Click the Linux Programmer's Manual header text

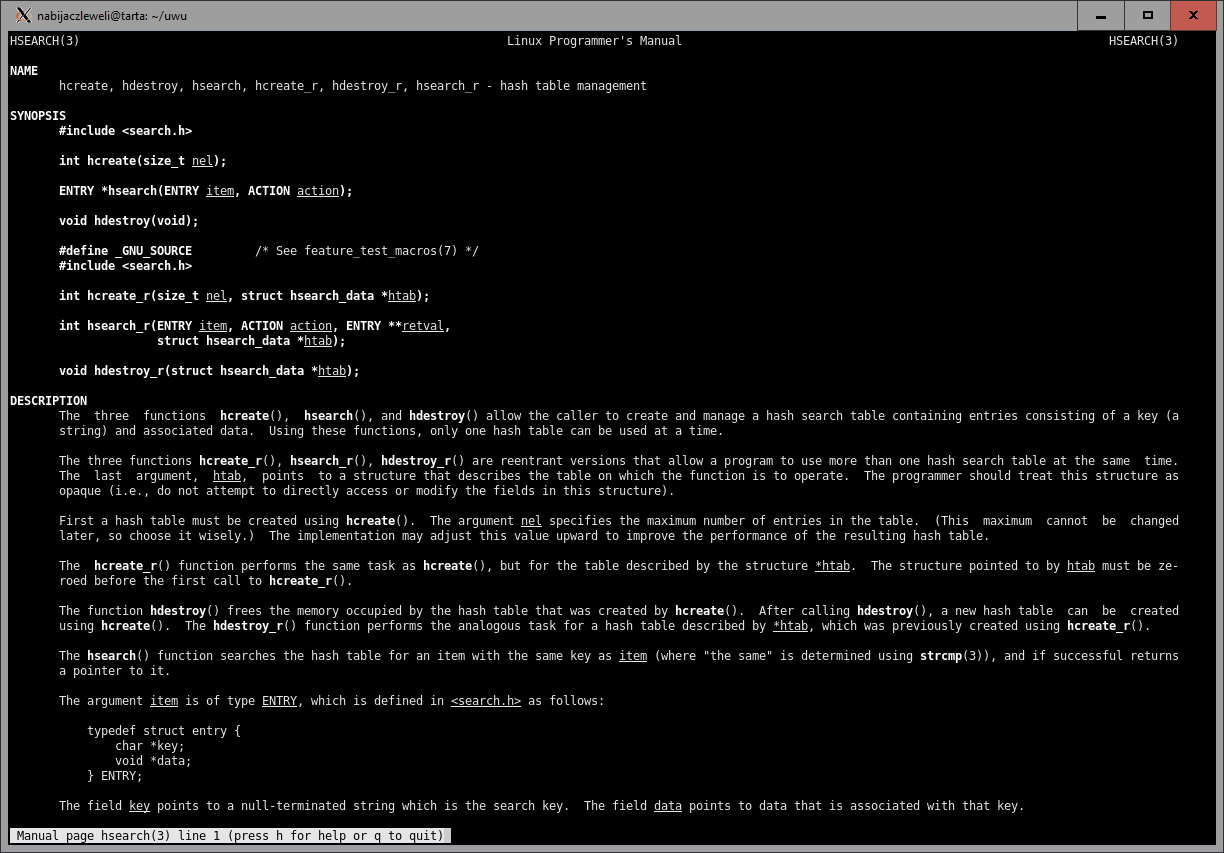(x=594, y=41)
